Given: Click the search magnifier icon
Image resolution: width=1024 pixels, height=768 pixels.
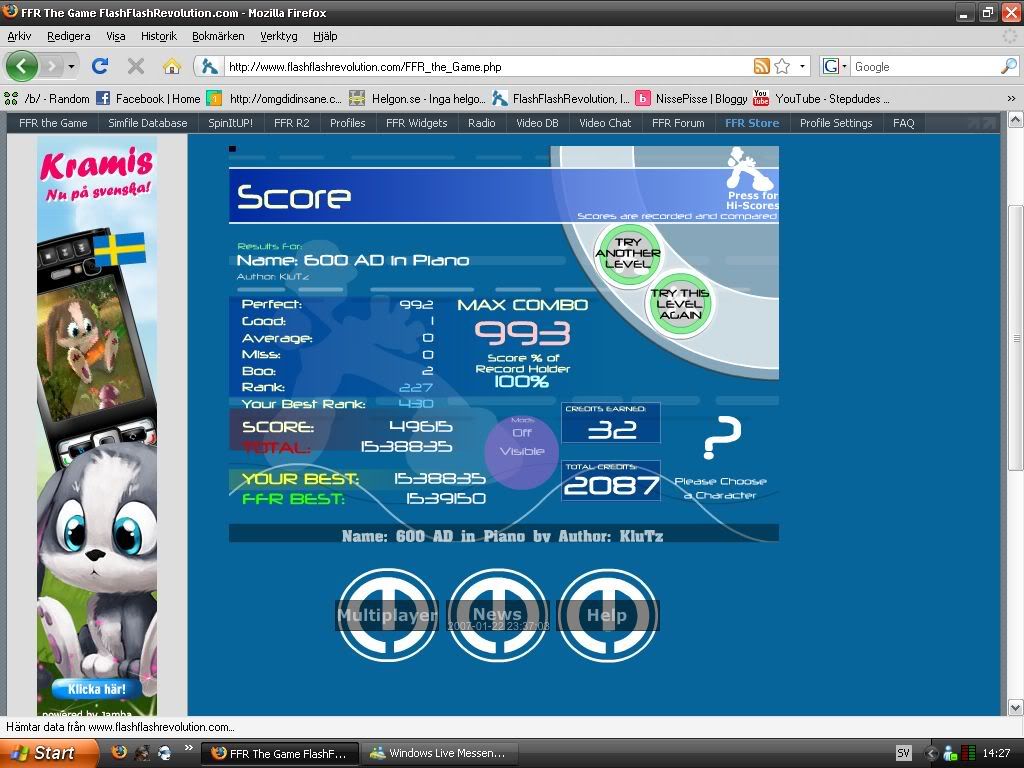Looking at the screenshot, I should tap(1008, 67).
